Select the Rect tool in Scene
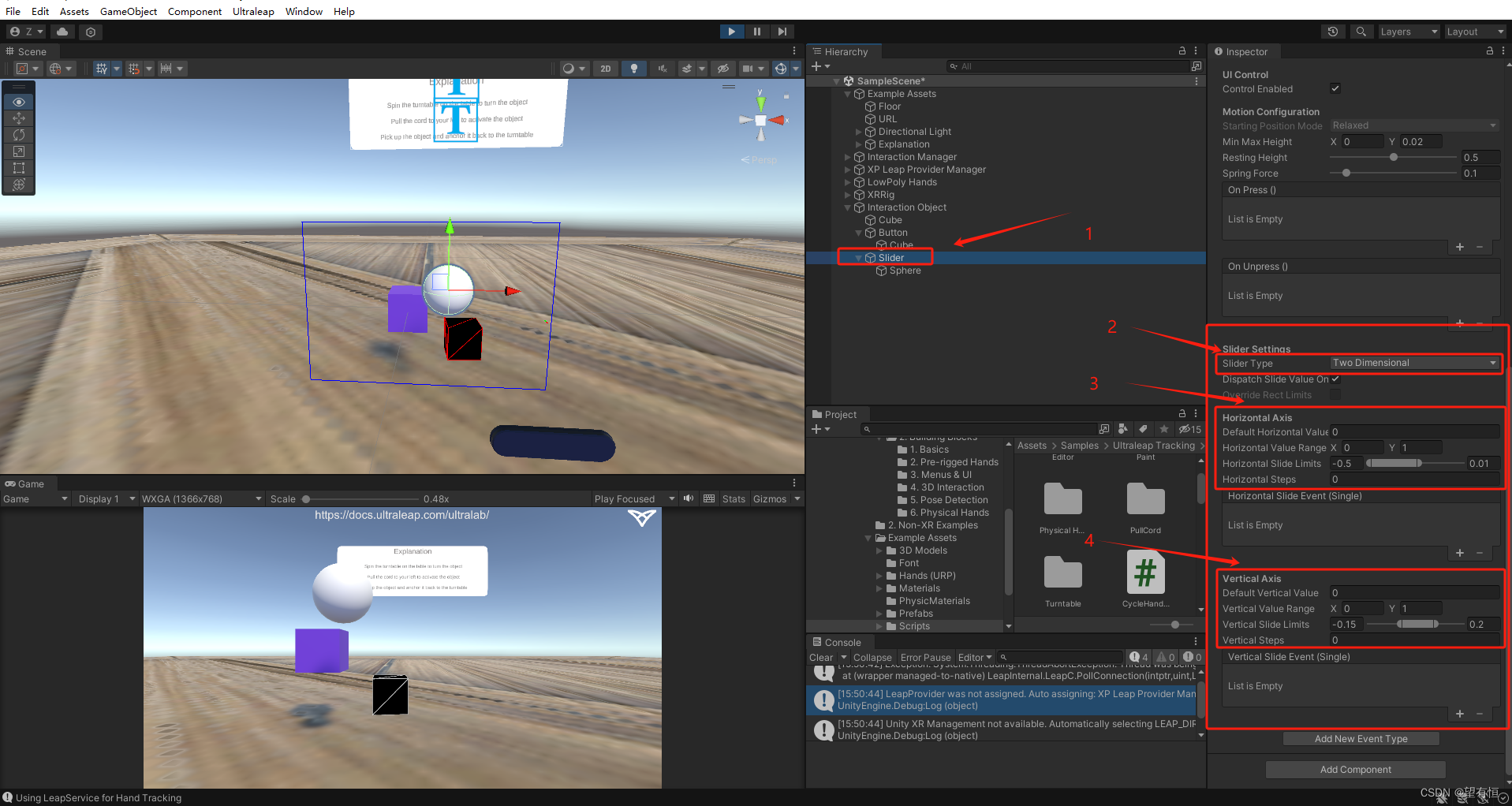The image size is (1512, 806). pos(19,168)
